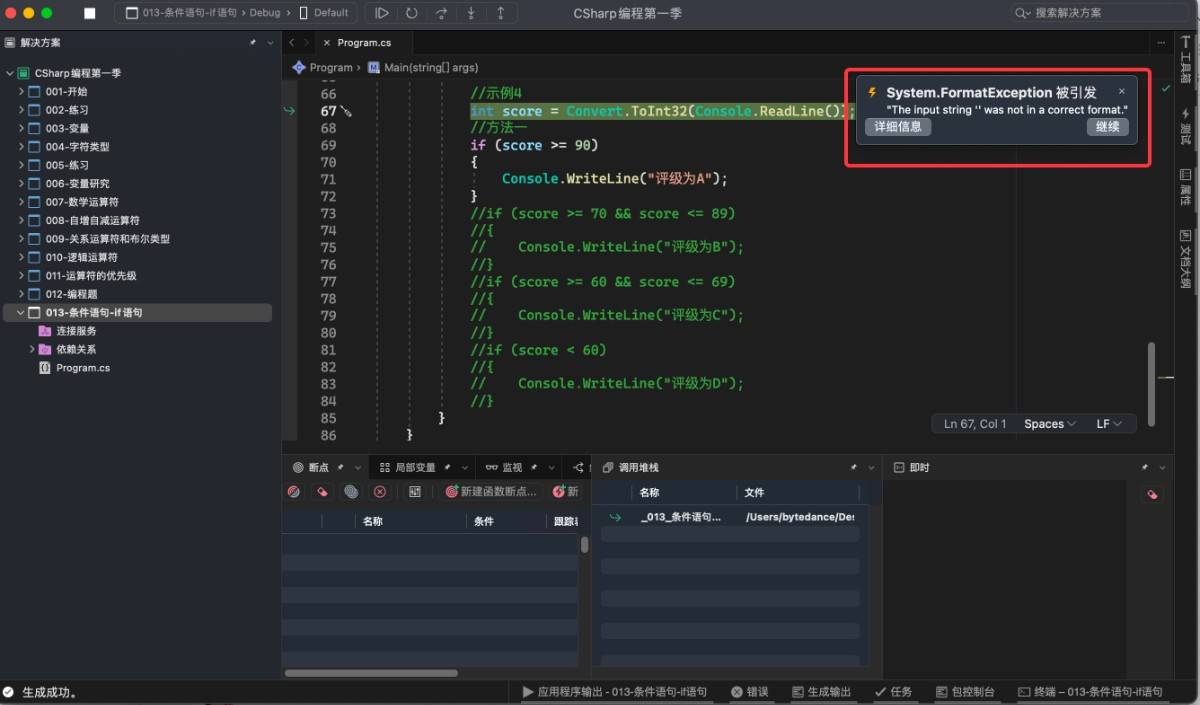Open the editor's more options ellipsis
1200x705 pixels.
1161,43
